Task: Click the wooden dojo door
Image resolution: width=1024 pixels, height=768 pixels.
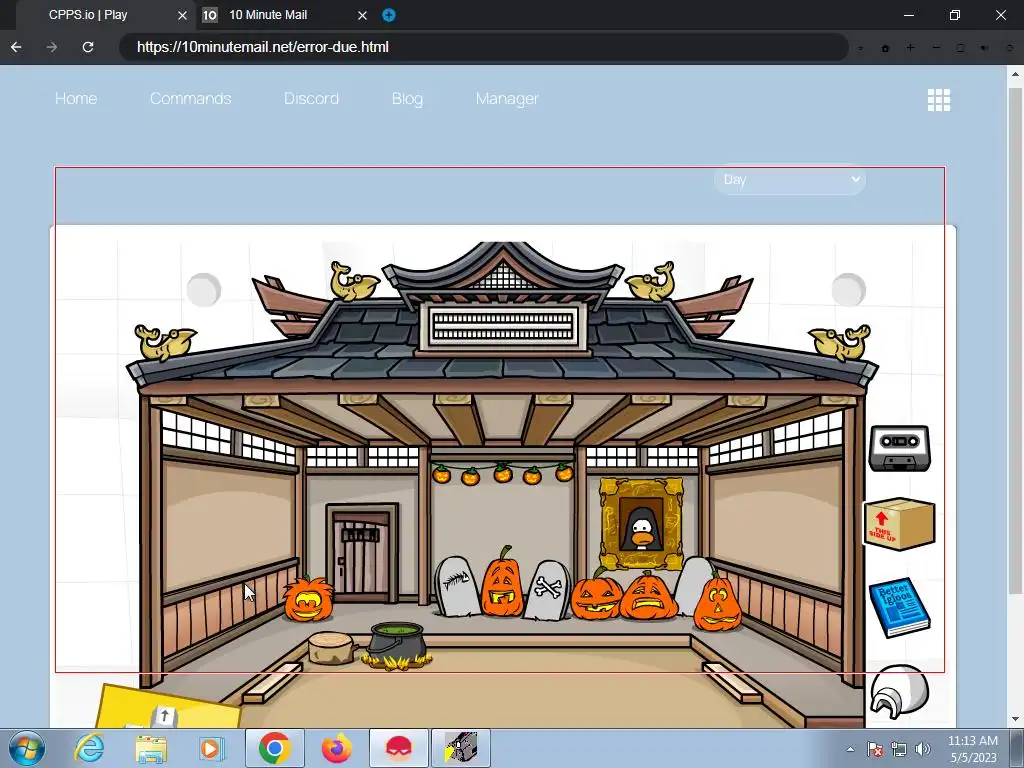Action: coord(362,553)
